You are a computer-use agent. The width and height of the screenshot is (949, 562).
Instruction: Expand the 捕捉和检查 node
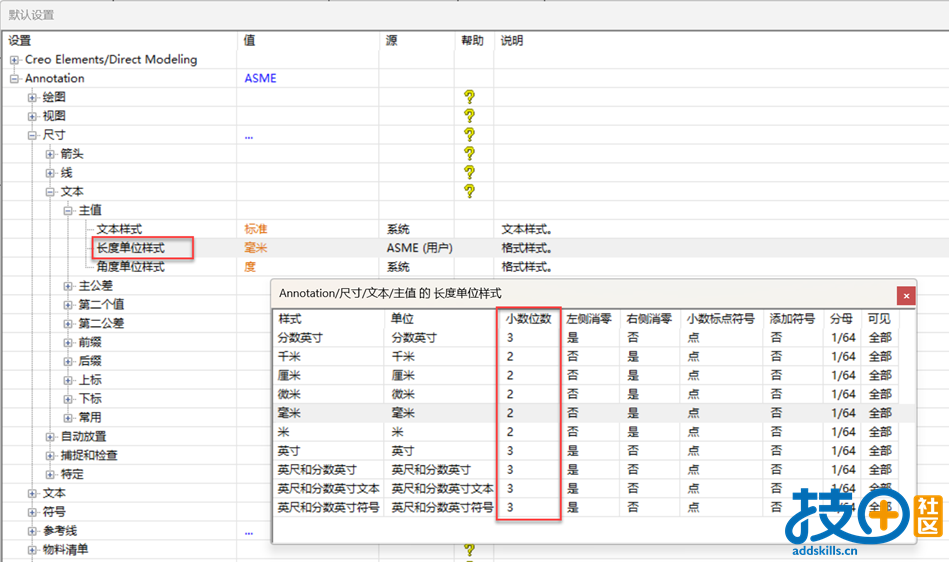(50, 456)
